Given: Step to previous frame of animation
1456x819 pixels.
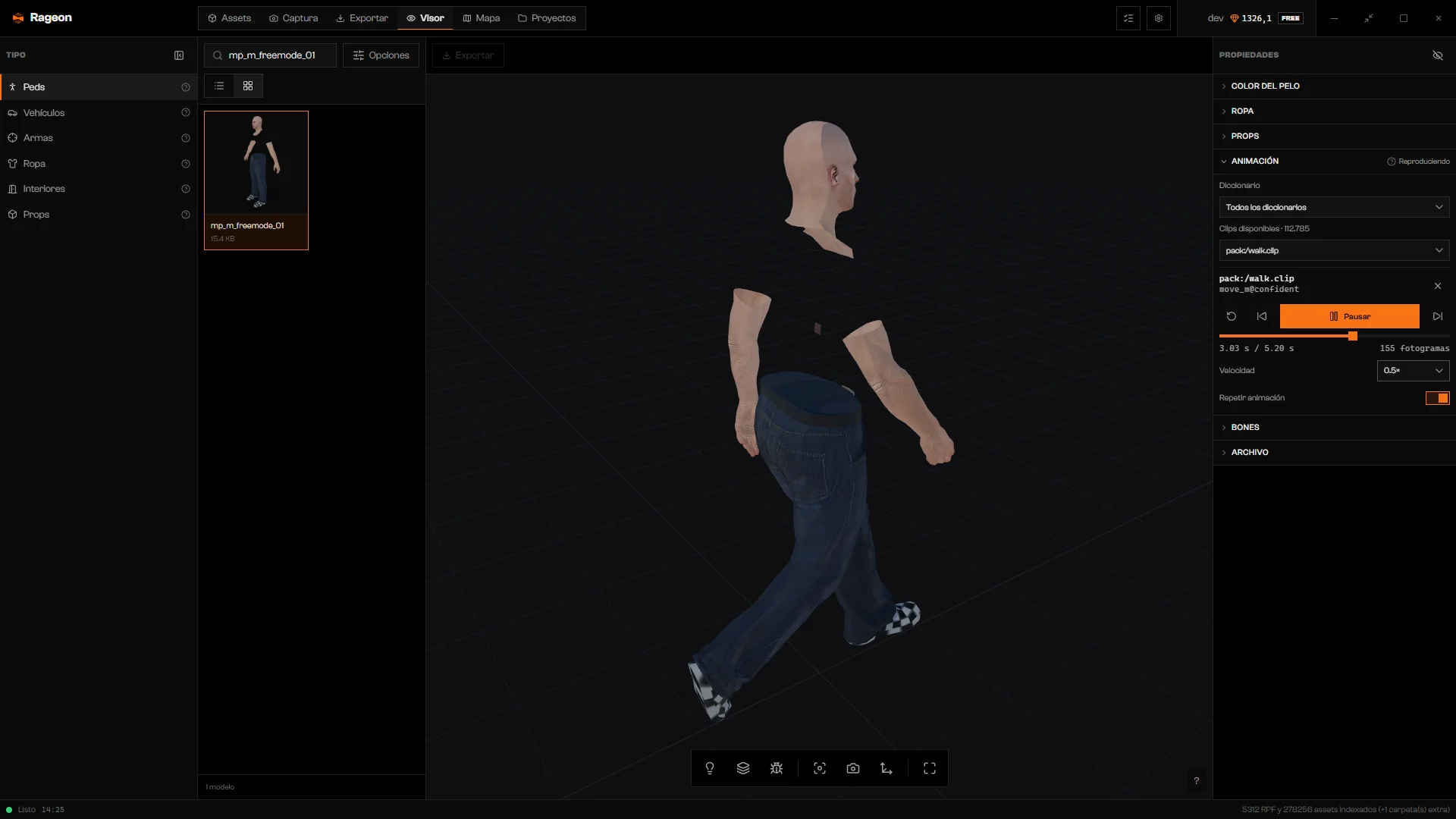Looking at the screenshot, I should coord(1262,316).
